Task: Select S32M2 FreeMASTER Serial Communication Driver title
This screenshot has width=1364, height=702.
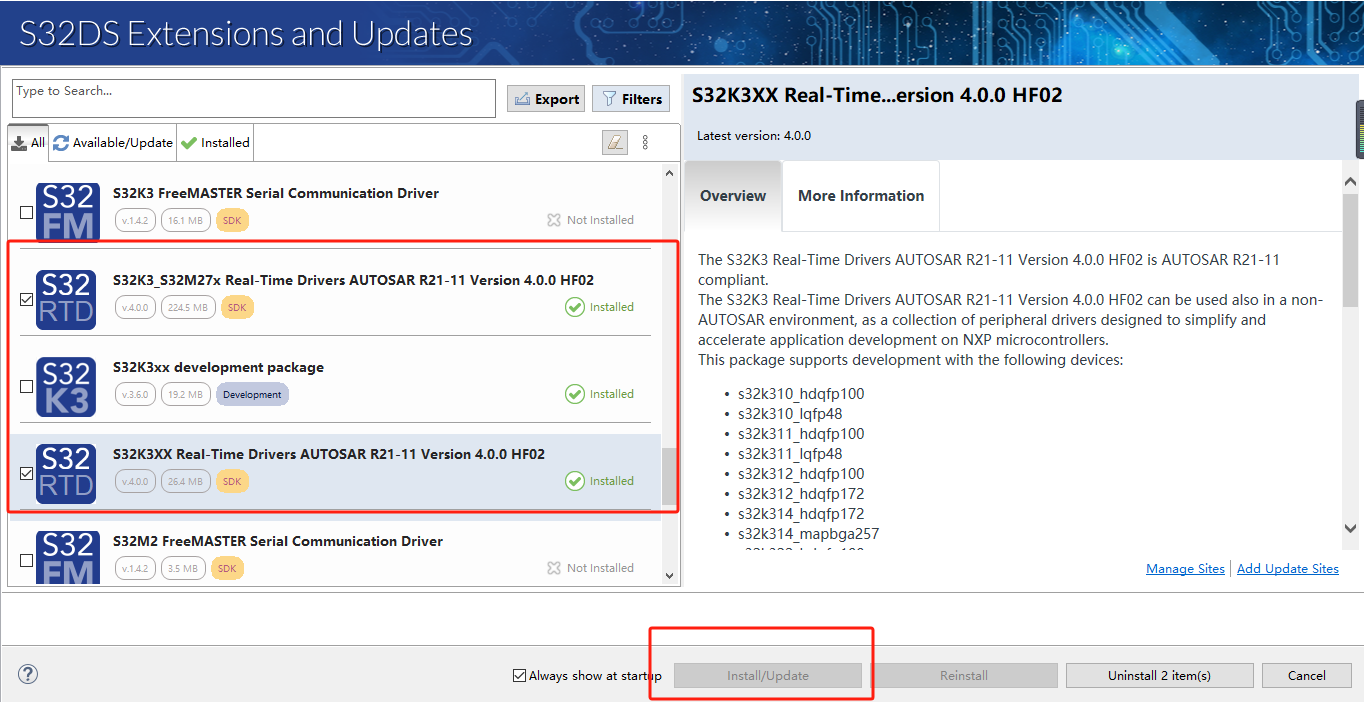Action: (278, 541)
